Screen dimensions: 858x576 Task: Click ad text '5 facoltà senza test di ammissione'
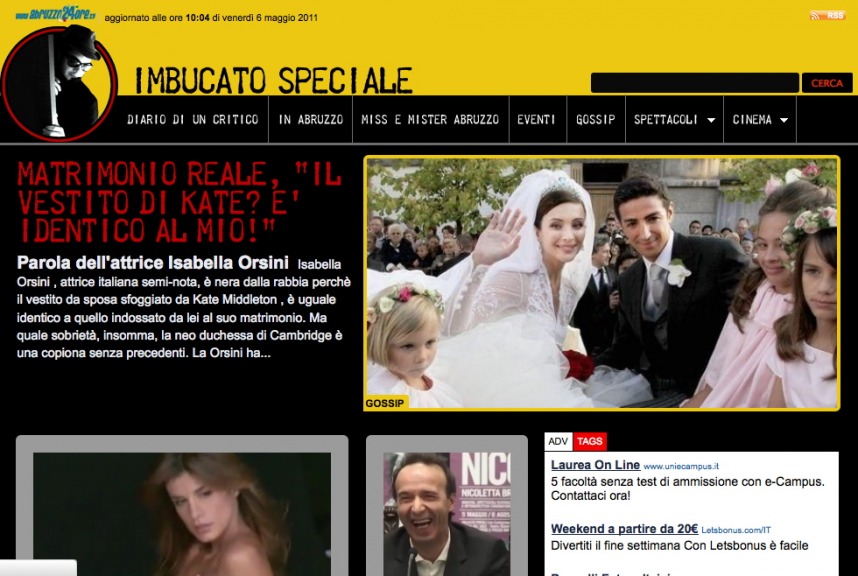pos(687,488)
